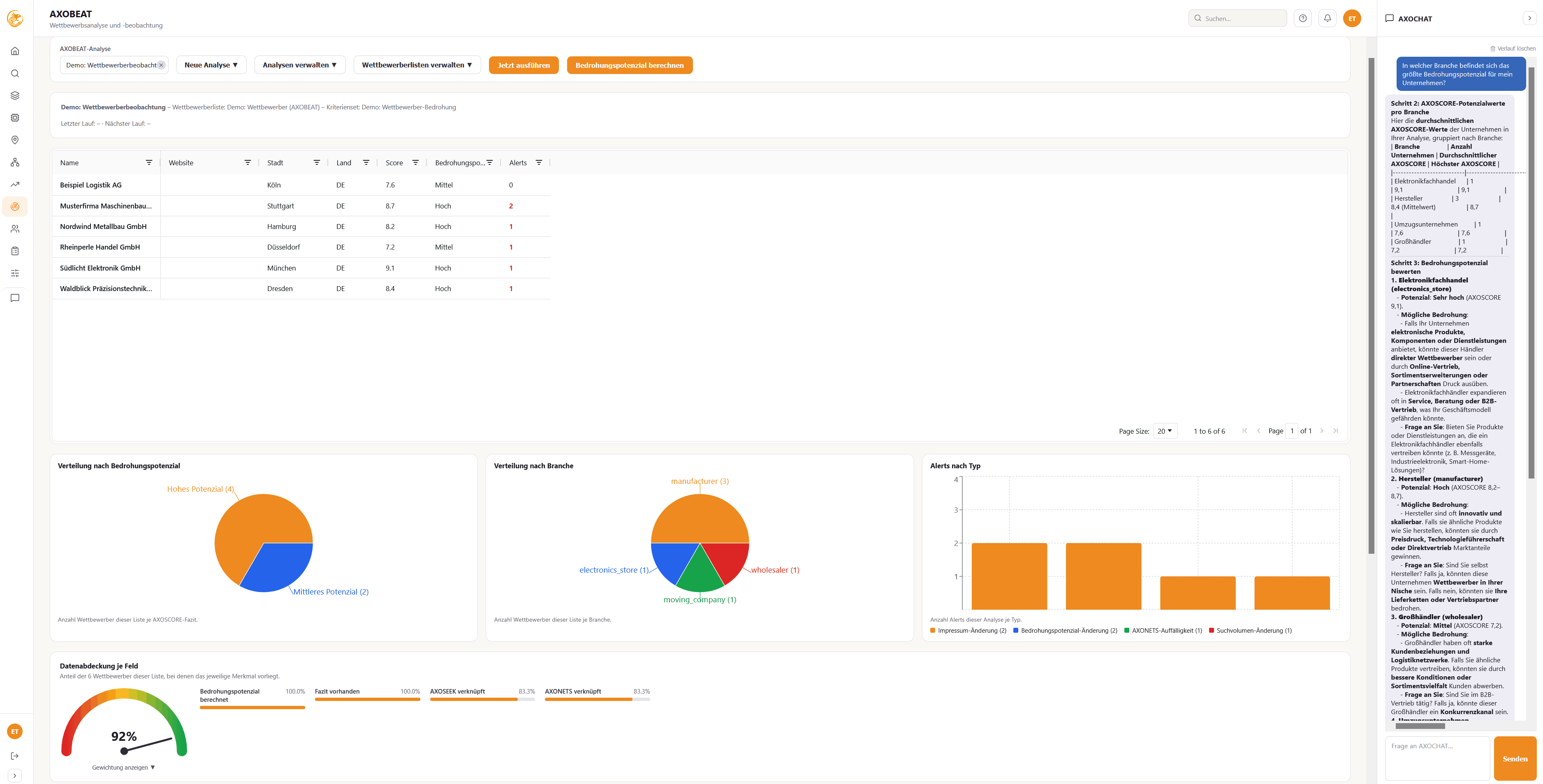Click Verlauf löschen in the chat
The width and height of the screenshot is (1543, 784).
coord(1513,49)
